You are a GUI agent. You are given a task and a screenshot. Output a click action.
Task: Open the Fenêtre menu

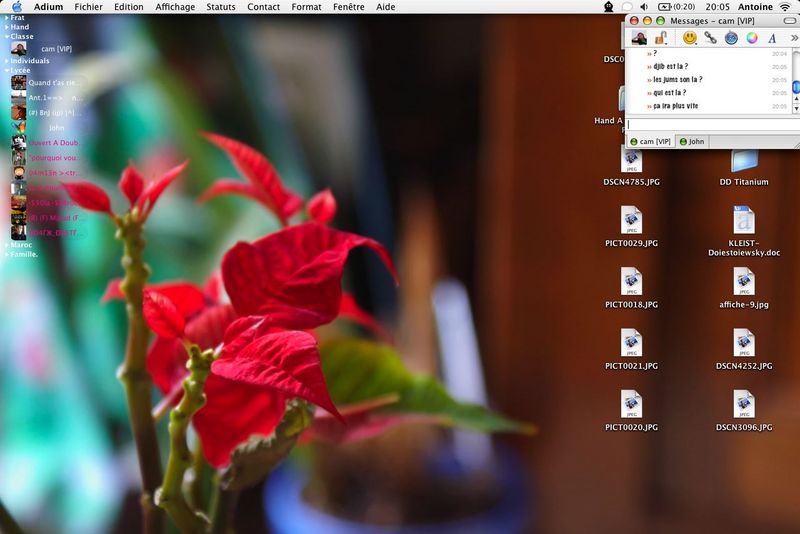pyautogui.click(x=349, y=7)
